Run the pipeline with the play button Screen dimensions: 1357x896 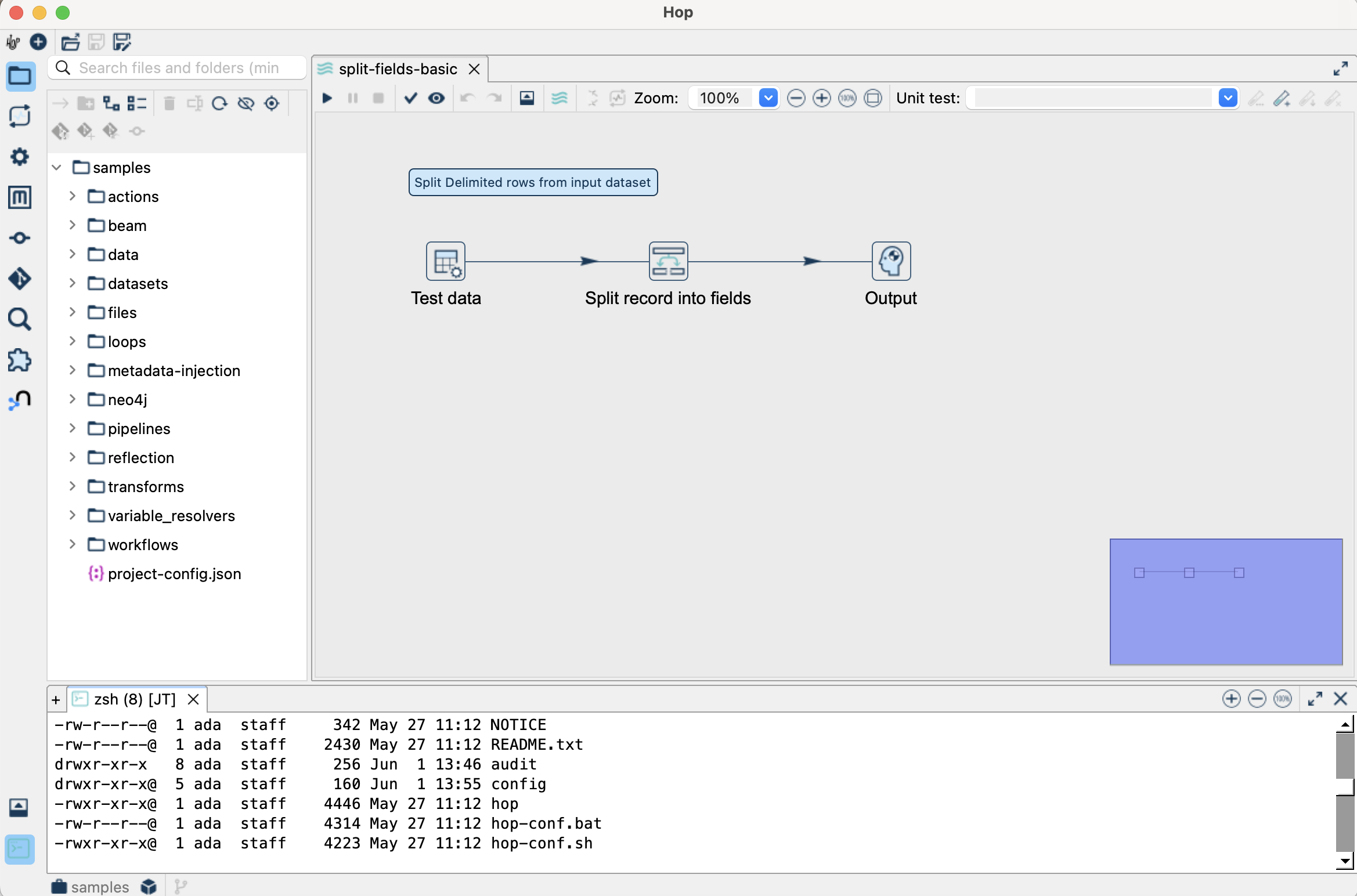pyautogui.click(x=327, y=98)
